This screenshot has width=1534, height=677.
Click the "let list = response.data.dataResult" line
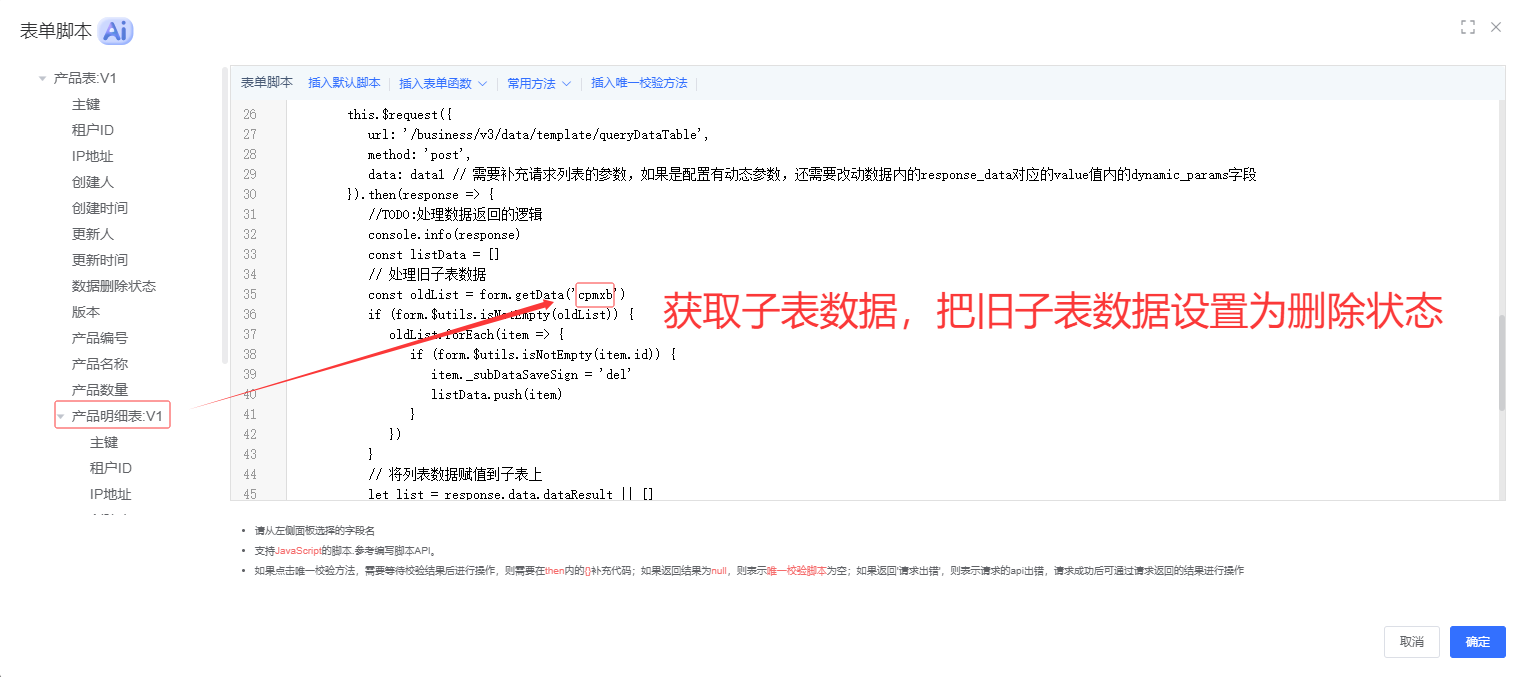(510, 494)
